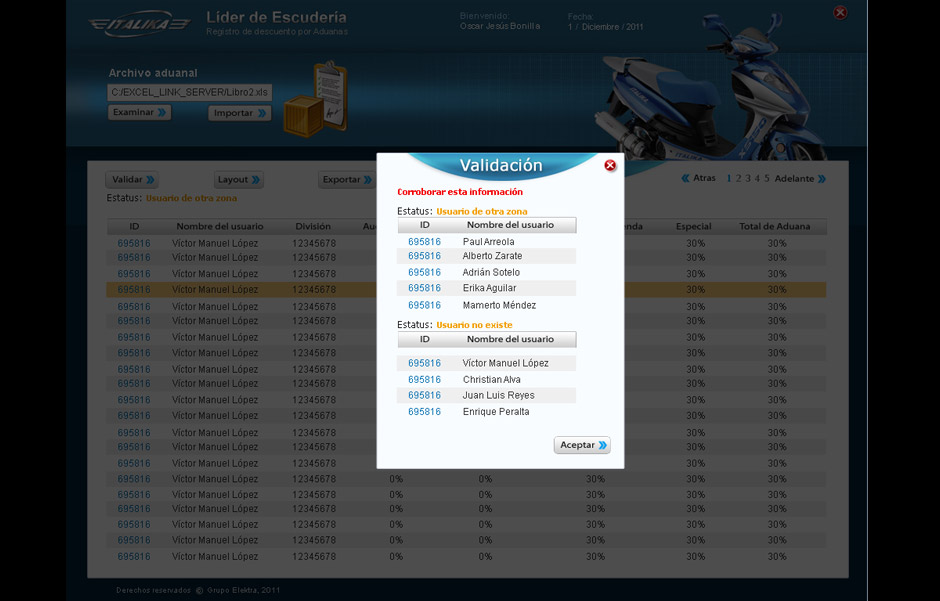Click the background 'Nombre del usuario' column header

click(x=220, y=226)
